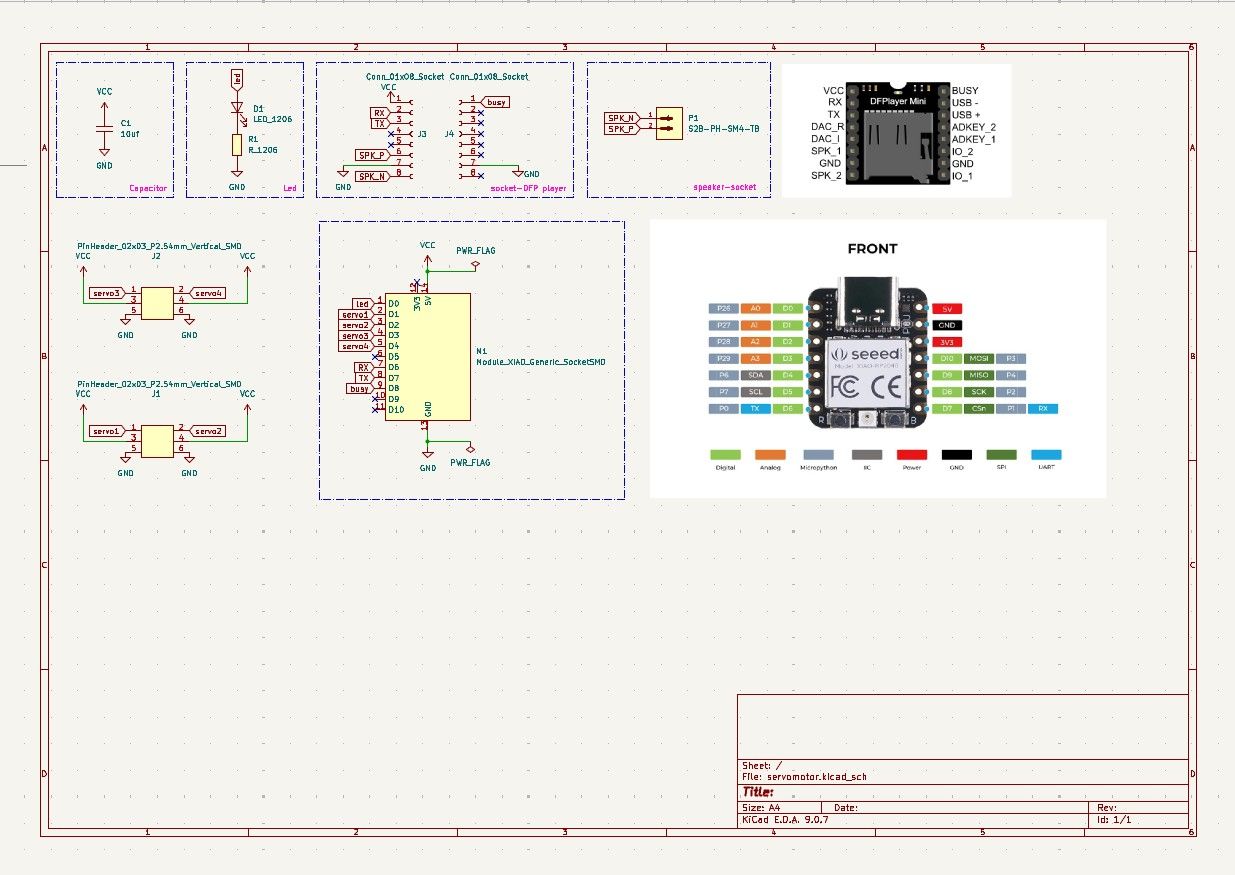
Task: Select the SPK_N label beside P1
Action: (x=622, y=117)
